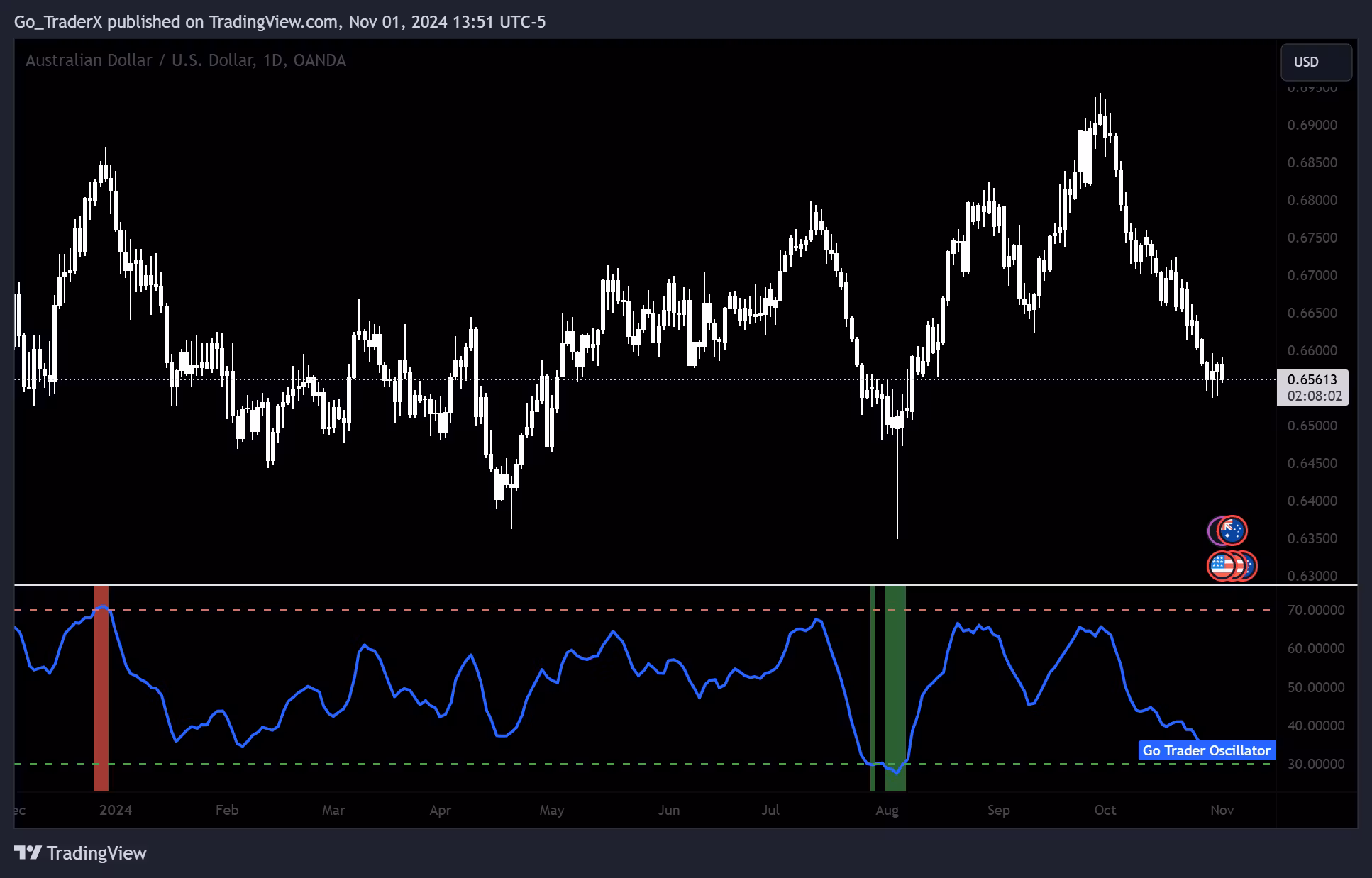
Task: Click the Go_TraderX published header text
Action: point(280,22)
